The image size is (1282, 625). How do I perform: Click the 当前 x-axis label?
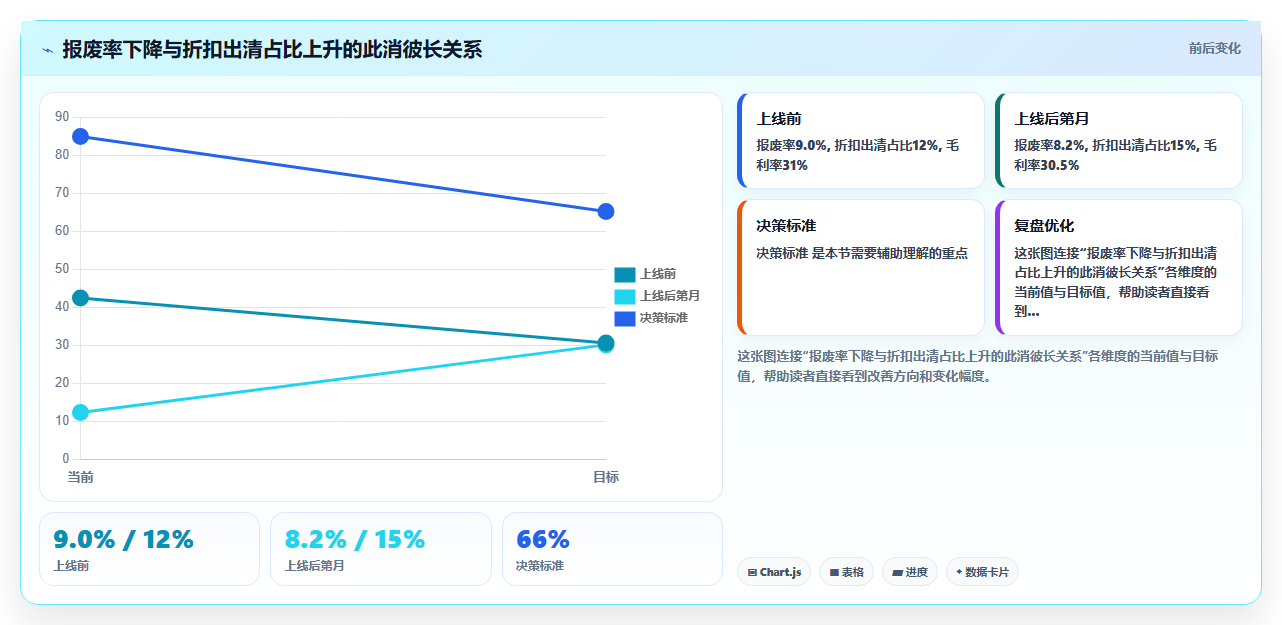click(x=81, y=477)
